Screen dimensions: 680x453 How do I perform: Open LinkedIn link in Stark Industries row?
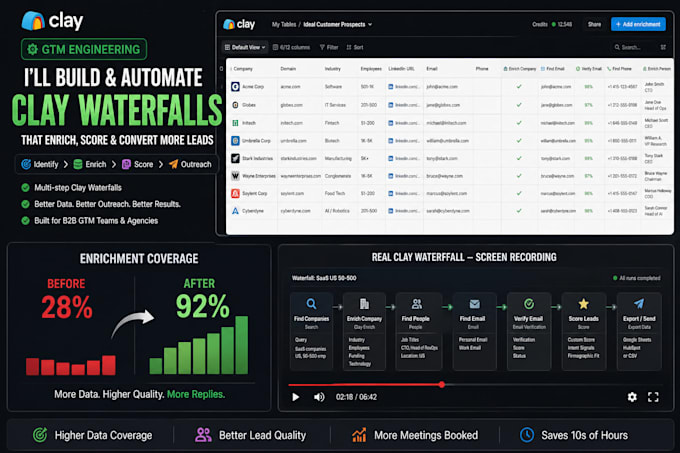coord(403,158)
